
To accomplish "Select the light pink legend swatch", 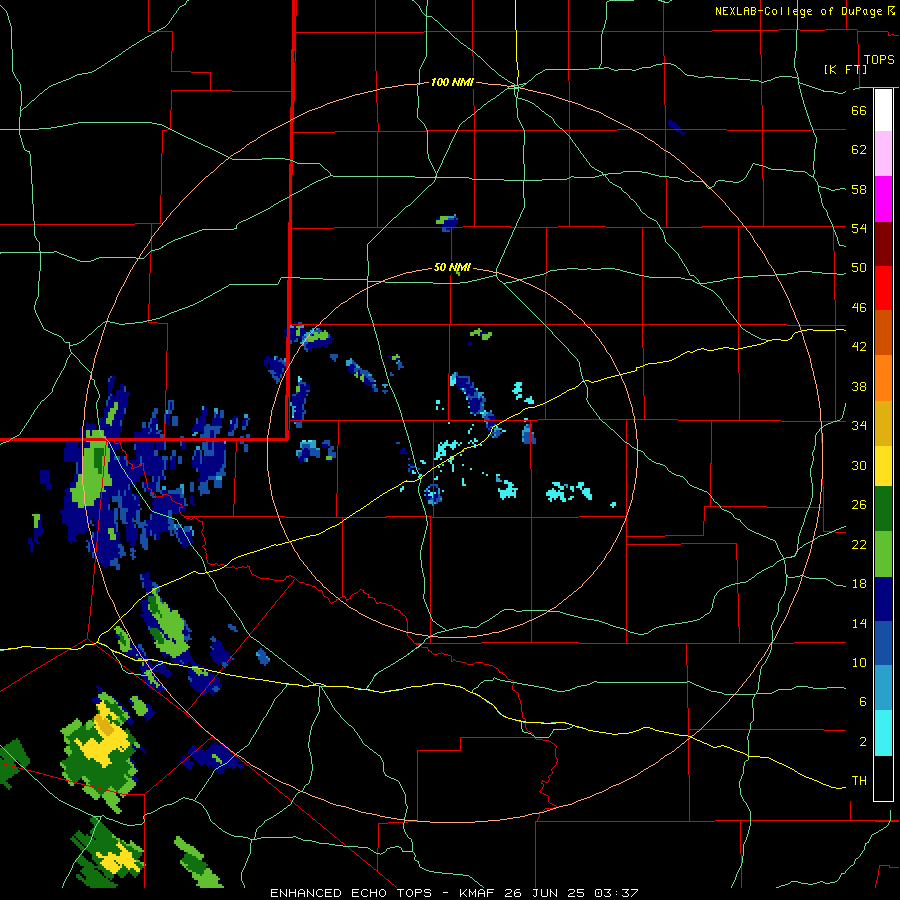I will click(883, 153).
